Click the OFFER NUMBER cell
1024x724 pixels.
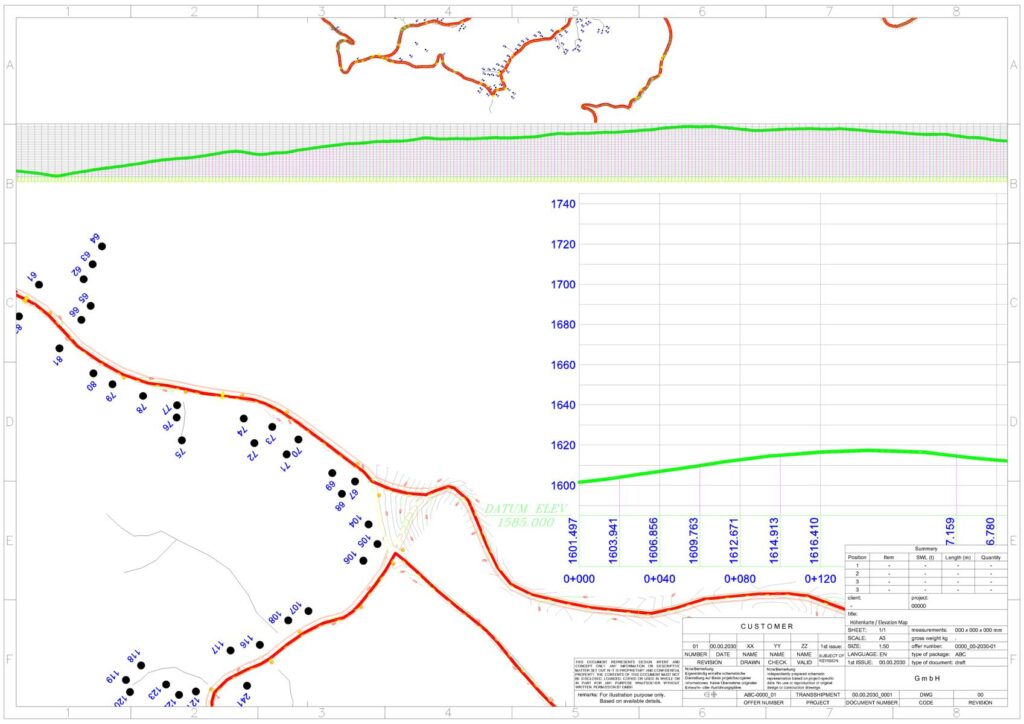point(763,702)
